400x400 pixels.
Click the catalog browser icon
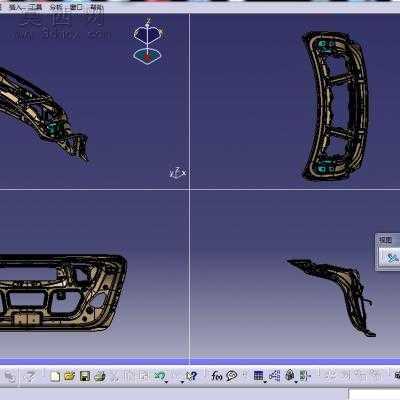click(x=290, y=376)
